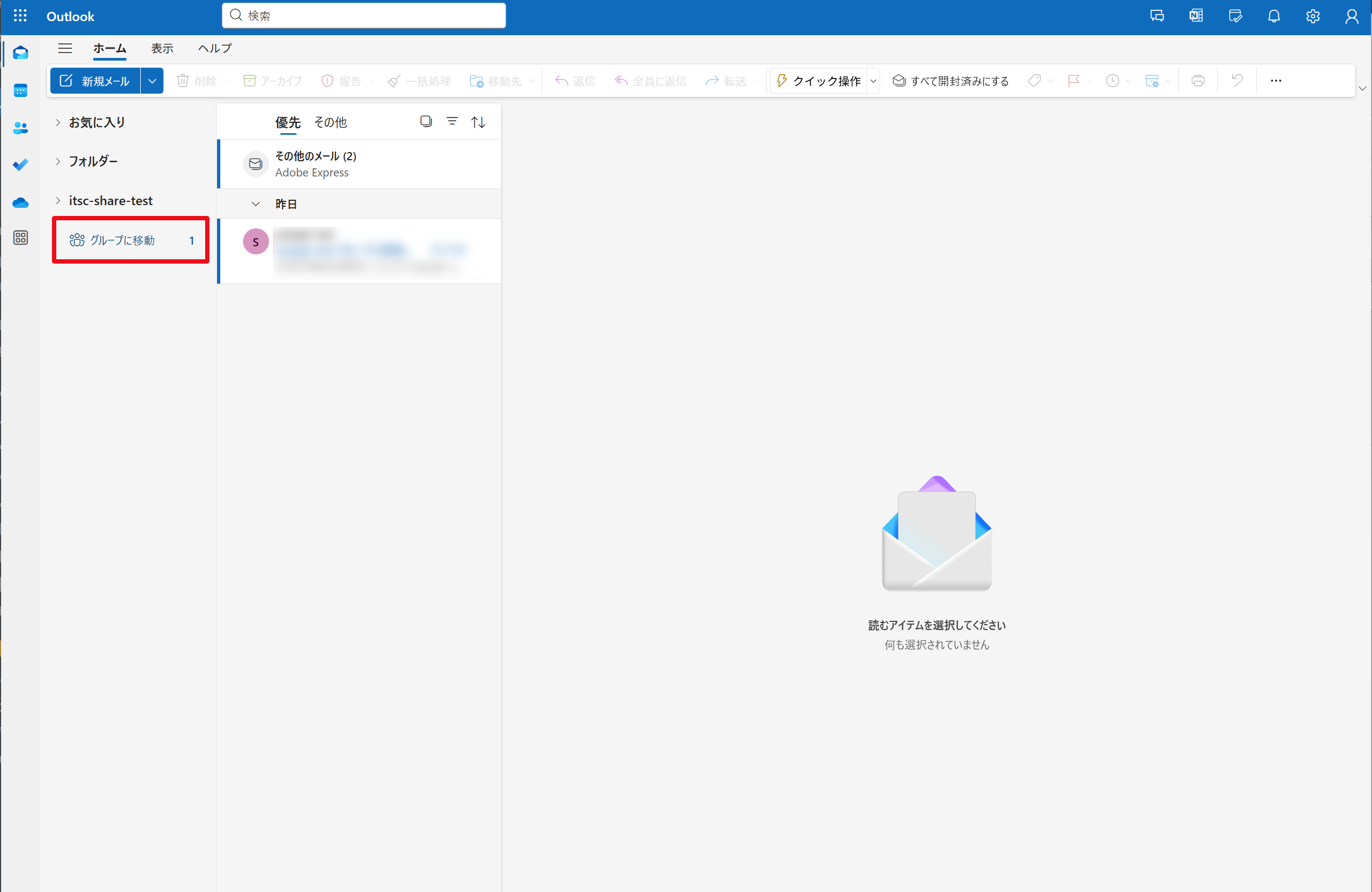The image size is (1372, 892).
Task: Open the notifications bell
Action: pos(1273,16)
